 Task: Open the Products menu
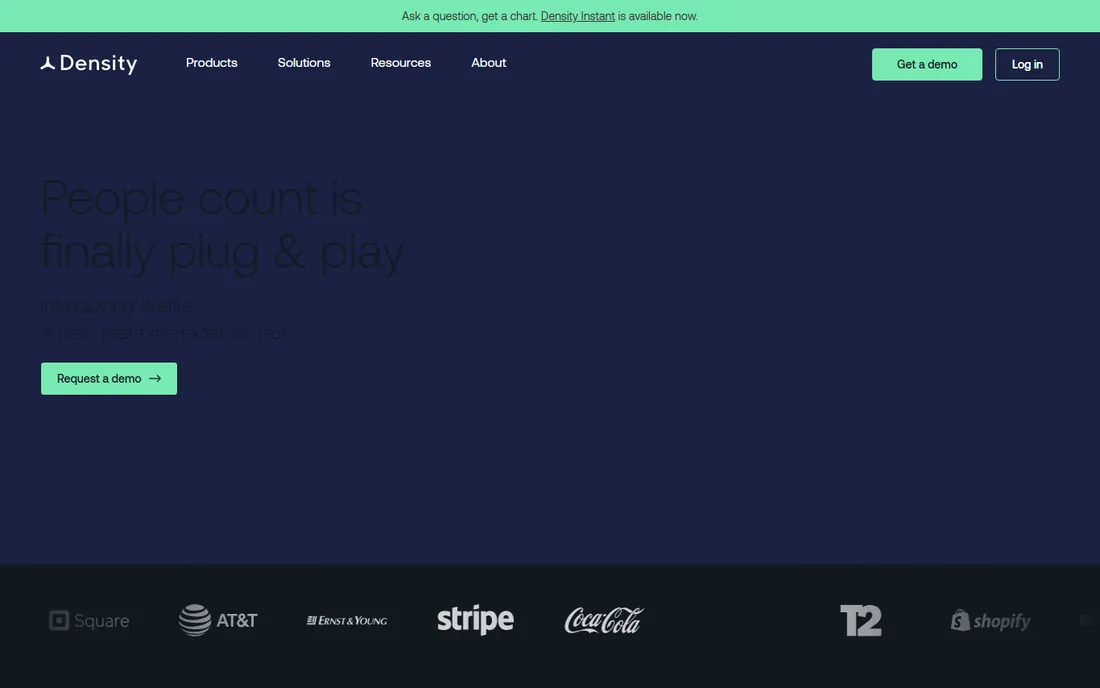click(x=211, y=62)
